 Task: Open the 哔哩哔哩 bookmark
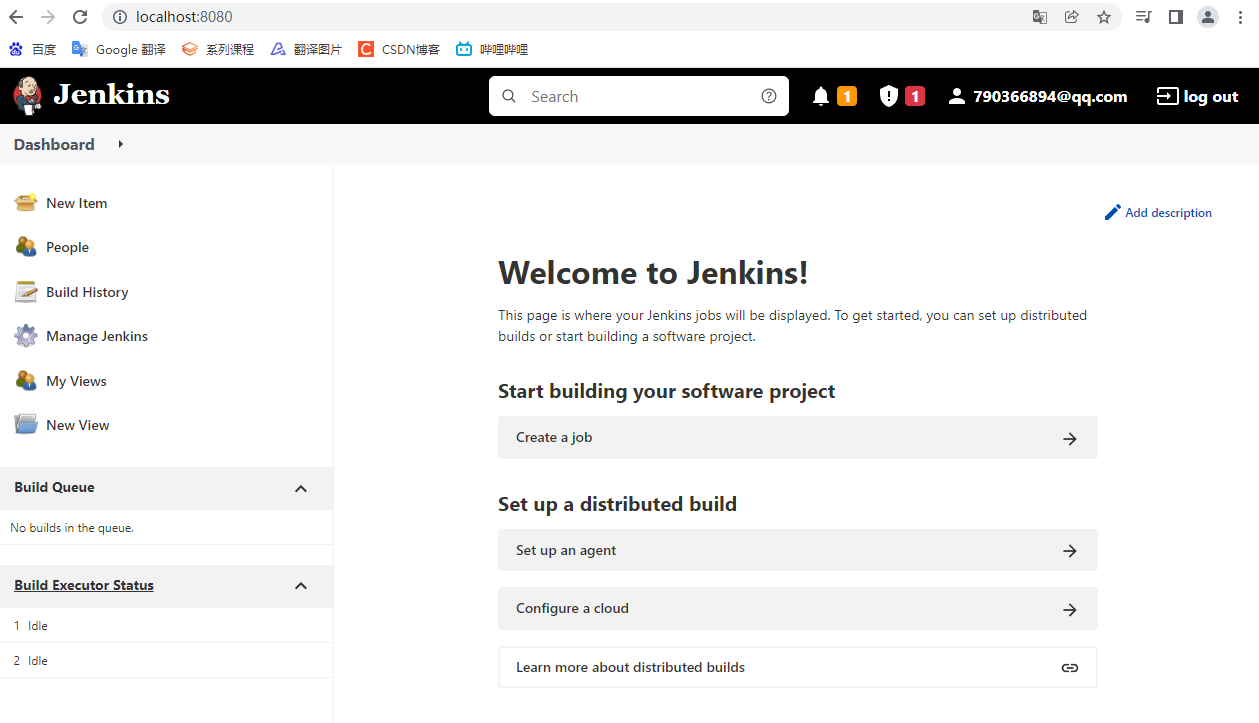pos(492,49)
